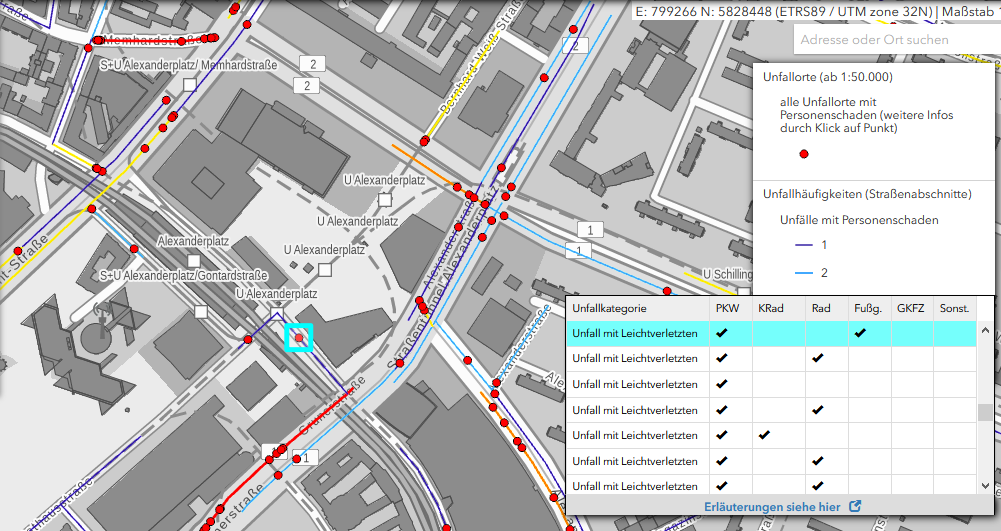1001x531 pixels.
Task: Click the accident table scrollbar thumb
Action: [x=985, y=412]
